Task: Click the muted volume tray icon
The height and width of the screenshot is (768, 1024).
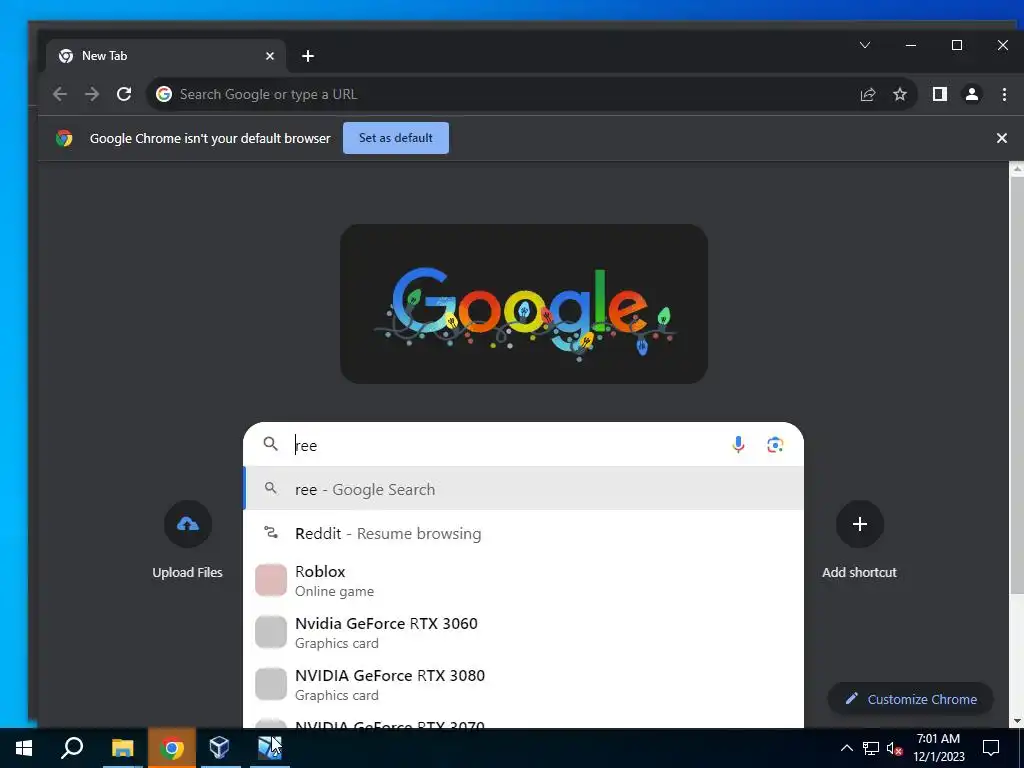Action: pos(895,748)
